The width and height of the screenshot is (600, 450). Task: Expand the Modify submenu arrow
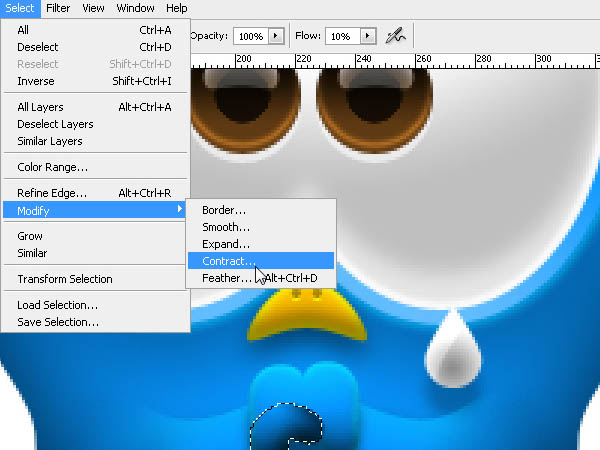(179, 209)
